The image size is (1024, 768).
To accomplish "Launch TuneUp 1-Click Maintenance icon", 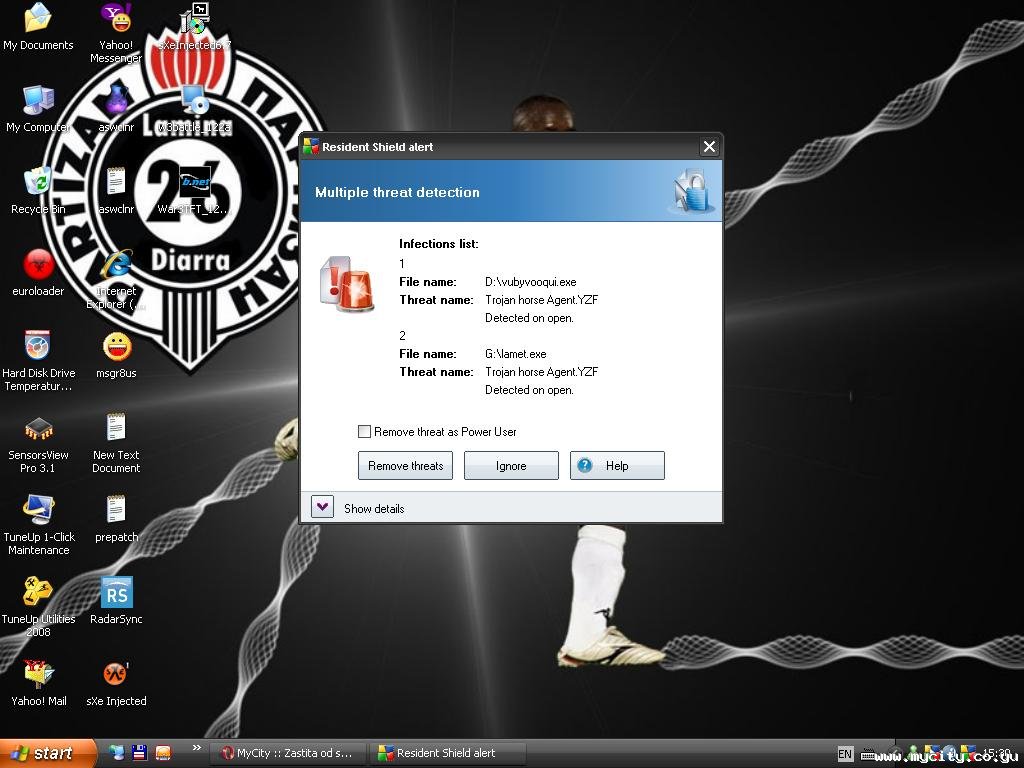I will (x=38, y=525).
